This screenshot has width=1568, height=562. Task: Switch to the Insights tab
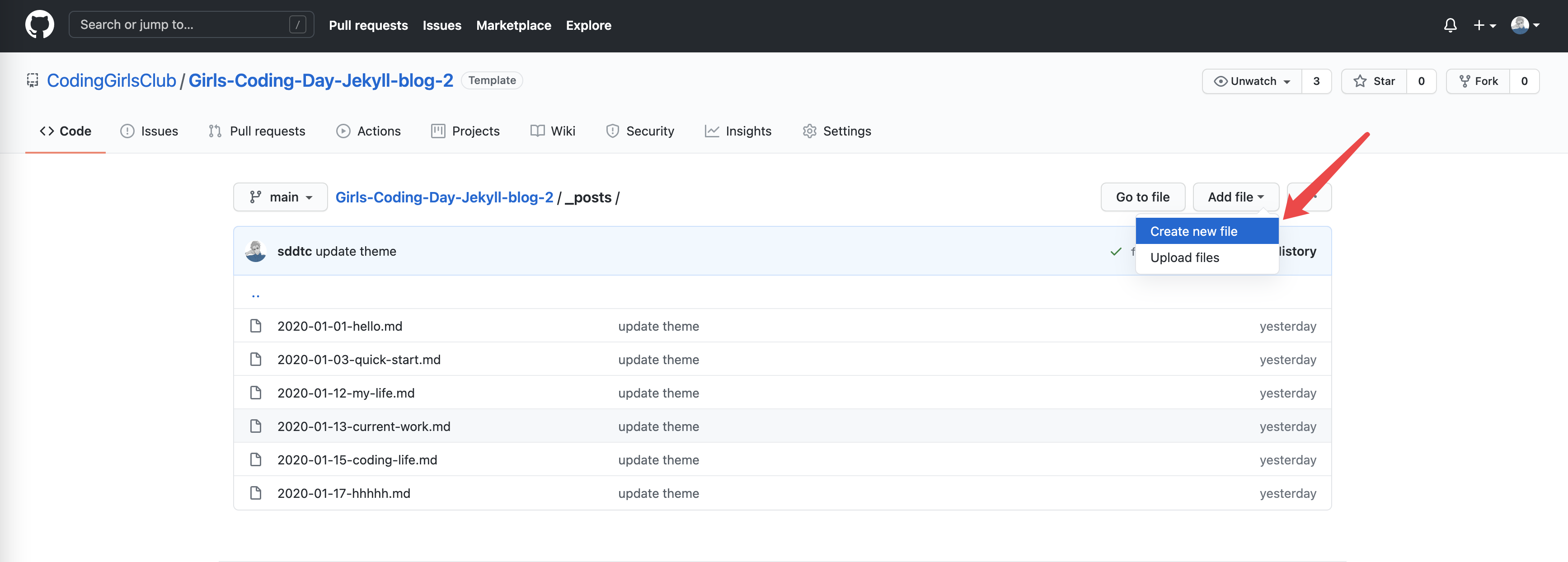point(738,131)
